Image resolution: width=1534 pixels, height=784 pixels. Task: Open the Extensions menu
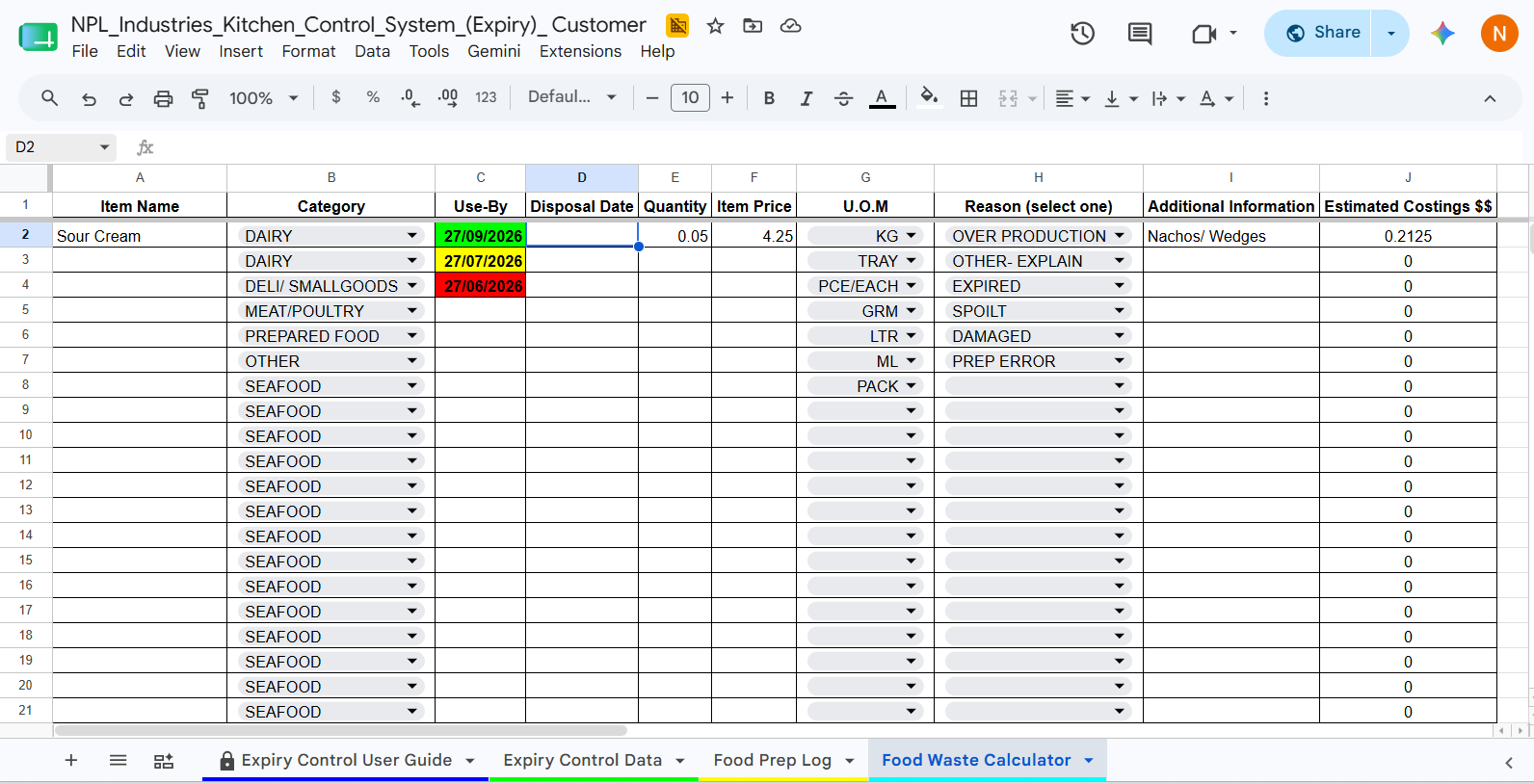click(580, 51)
